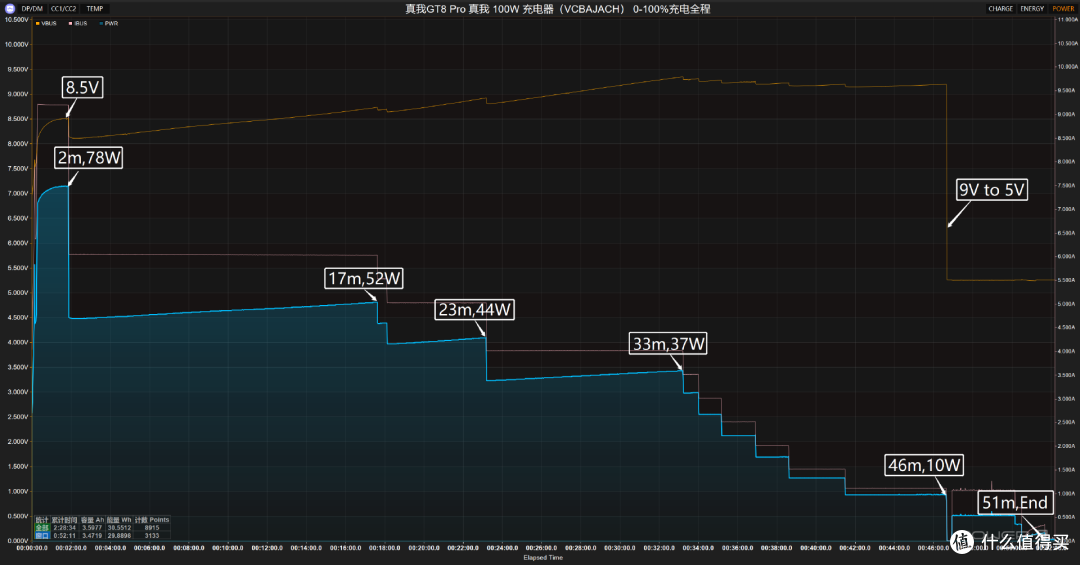
Task: Toggle the CC1/CC2 trace button
Action: (63, 9)
